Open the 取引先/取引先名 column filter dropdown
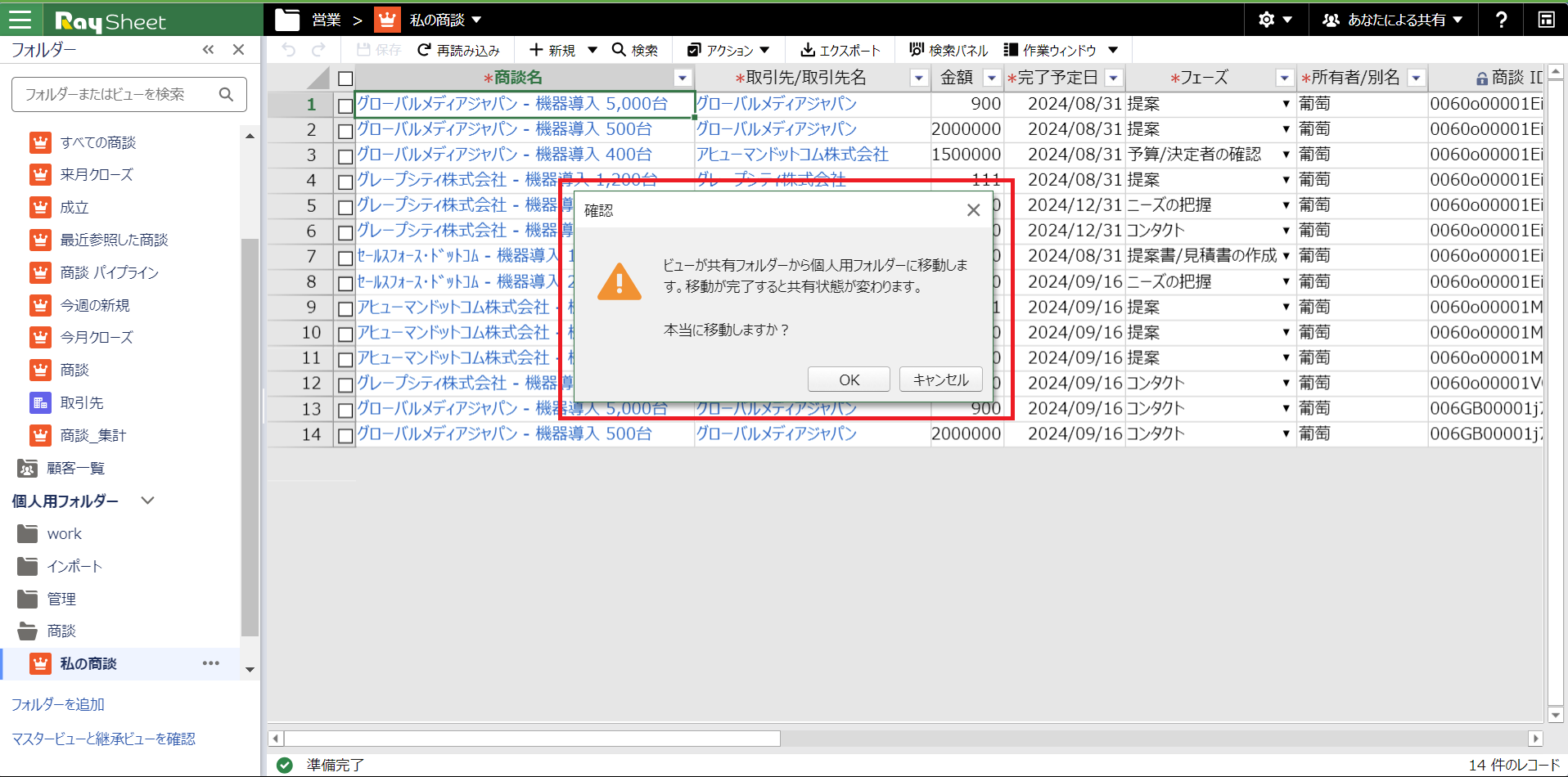 point(919,78)
